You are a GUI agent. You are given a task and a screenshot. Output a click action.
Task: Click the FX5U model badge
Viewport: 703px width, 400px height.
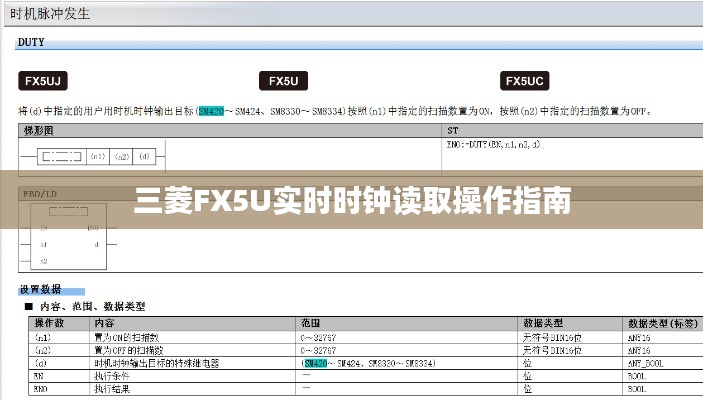tap(283, 81)
